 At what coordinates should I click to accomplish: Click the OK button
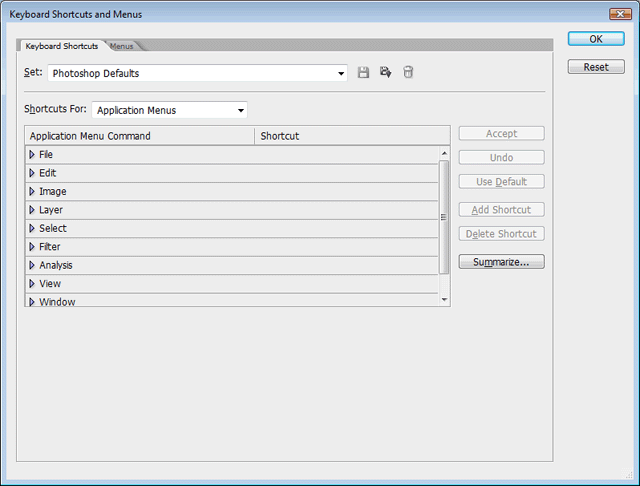[596, 39]
